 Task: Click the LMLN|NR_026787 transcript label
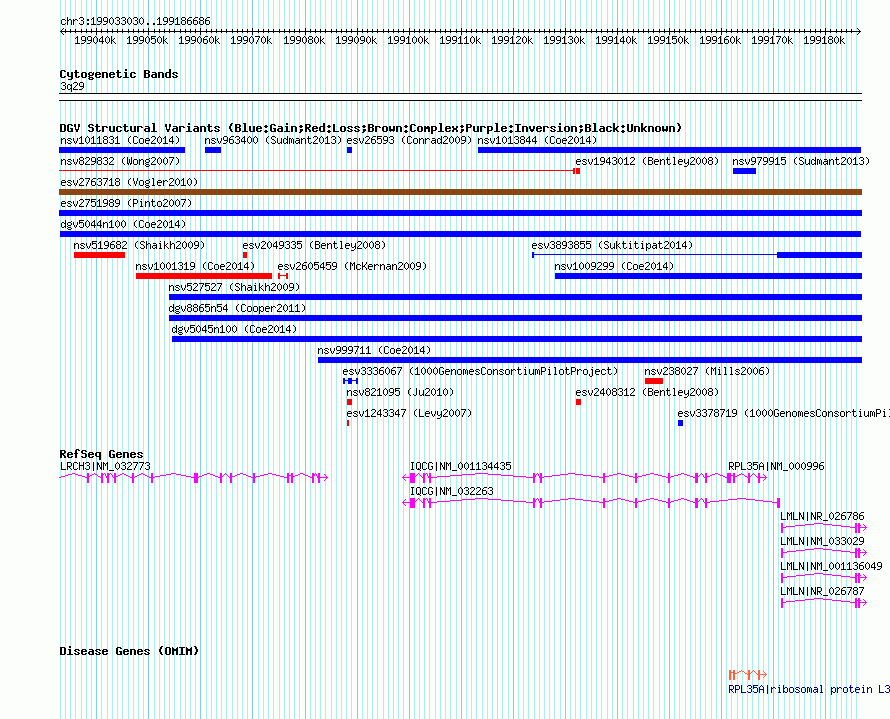click(822, 591)
